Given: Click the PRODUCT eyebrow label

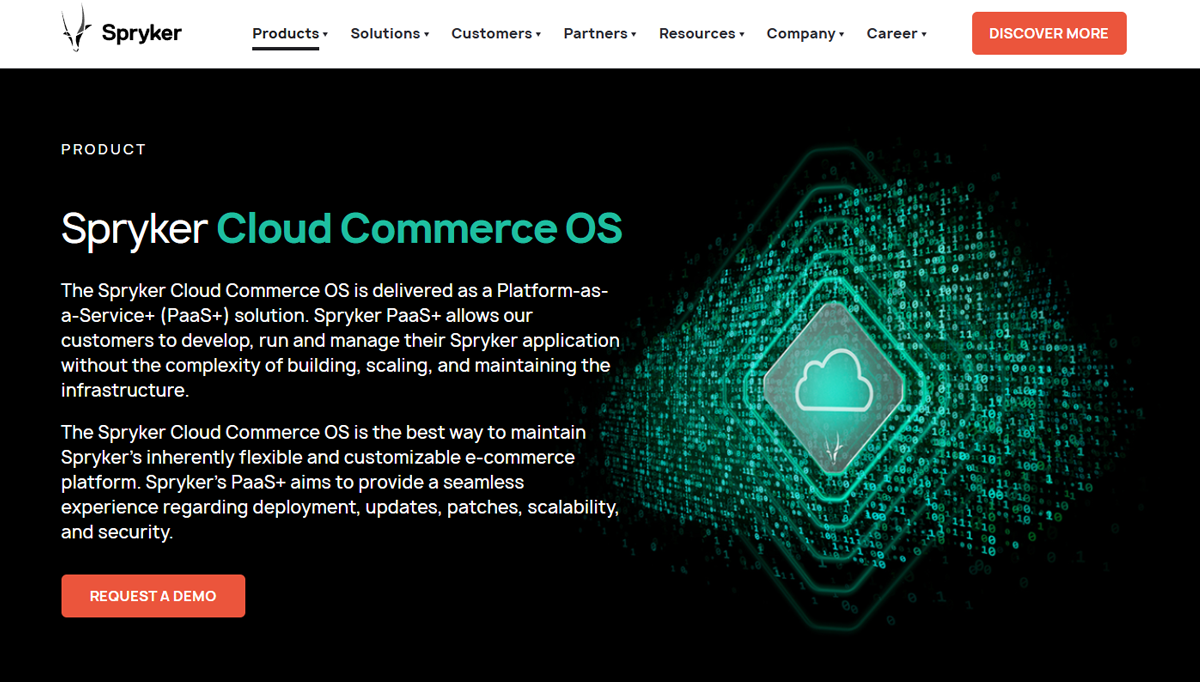Looking at the screenshot, I should tap(103, 149).
